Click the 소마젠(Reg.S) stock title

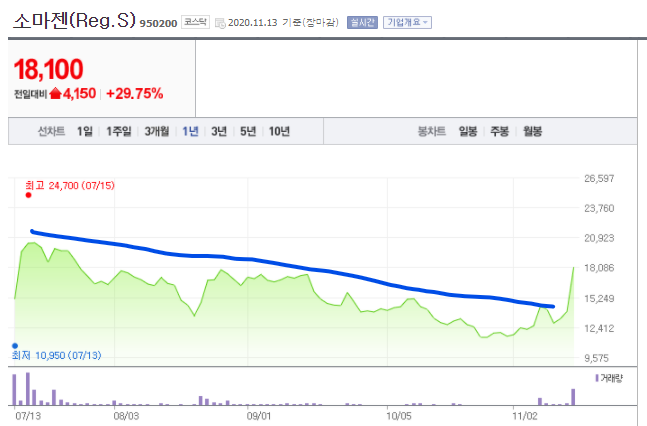coord(74,20)
